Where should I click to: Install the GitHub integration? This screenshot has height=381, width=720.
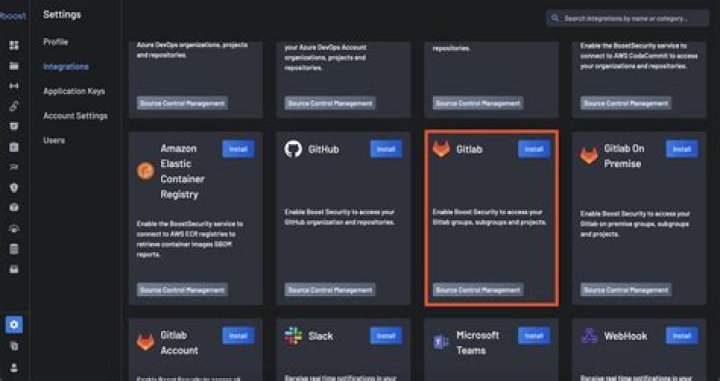coord(386,149)
